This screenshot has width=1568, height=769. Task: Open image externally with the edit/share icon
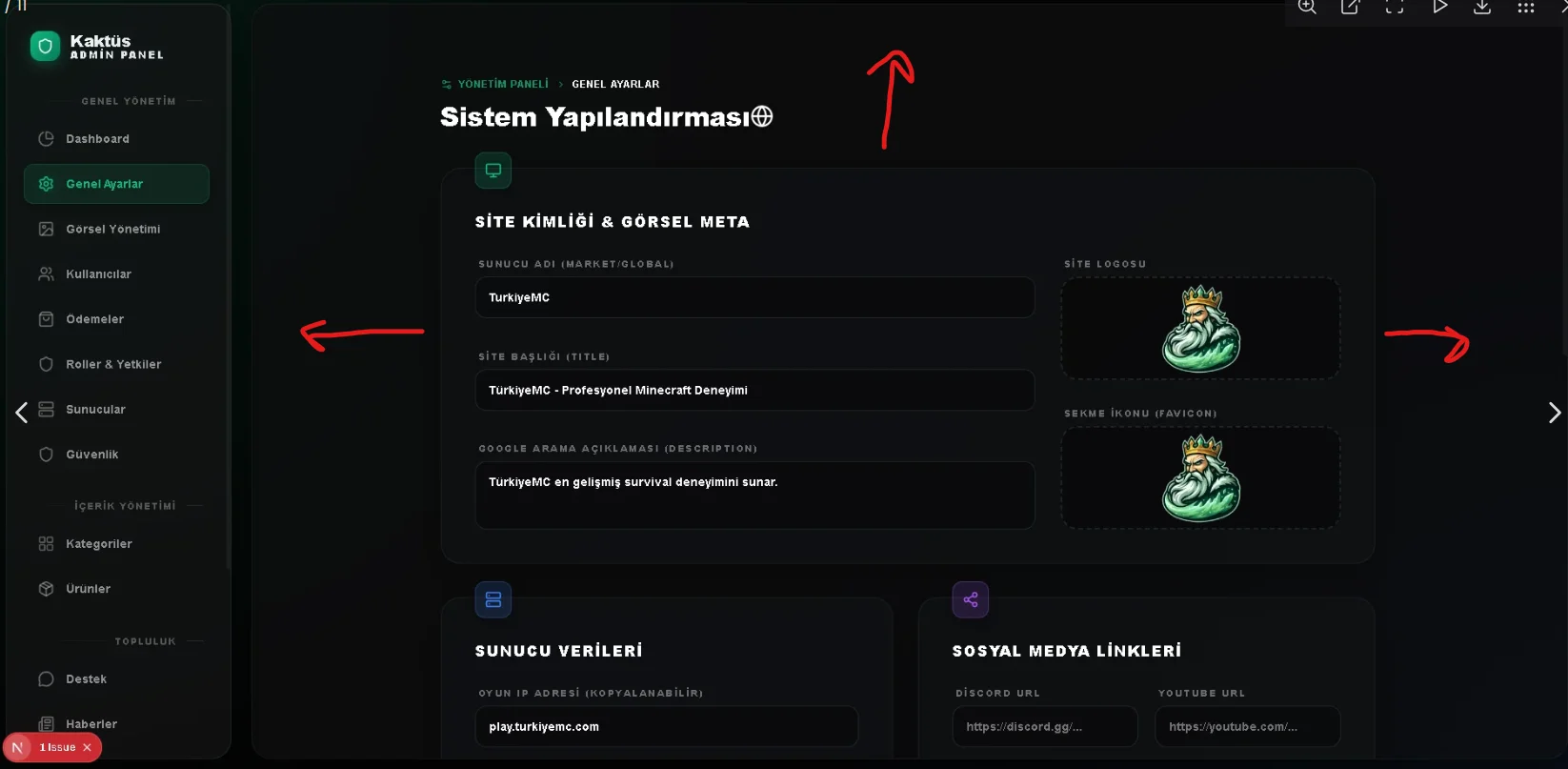click(x=1350, y=8)
